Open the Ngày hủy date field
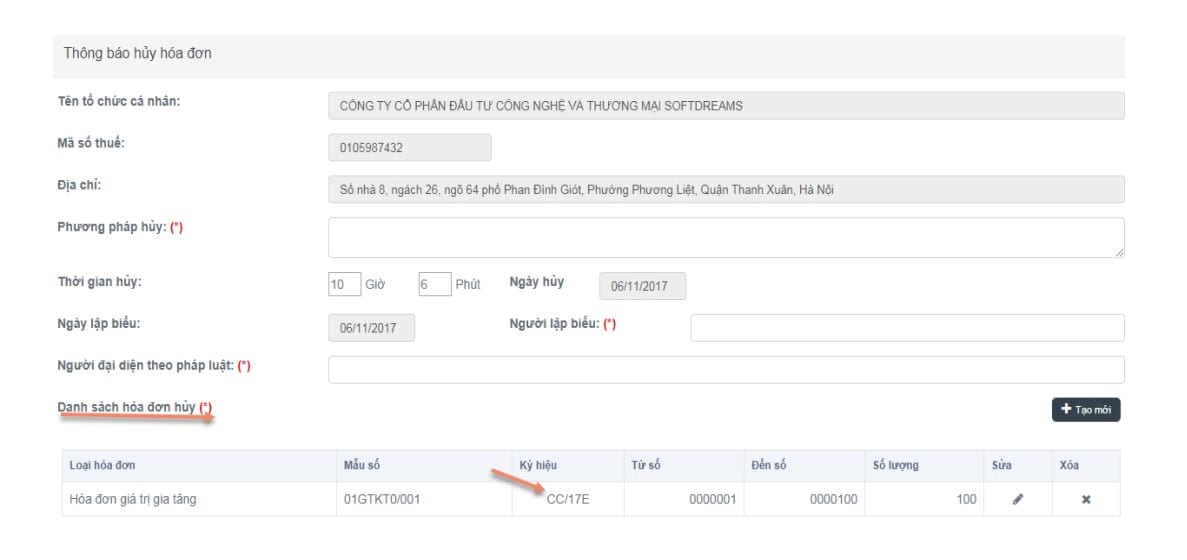 [x=641, y=287]
